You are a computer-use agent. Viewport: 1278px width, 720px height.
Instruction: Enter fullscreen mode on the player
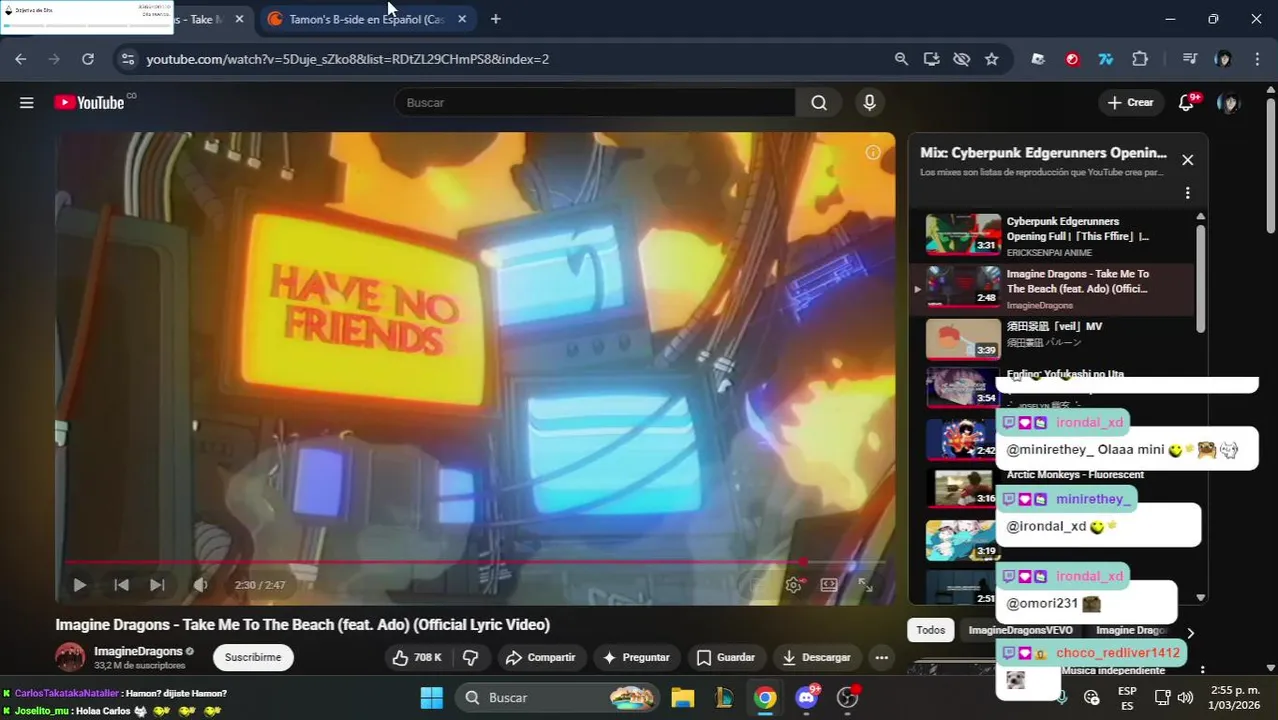866,585
